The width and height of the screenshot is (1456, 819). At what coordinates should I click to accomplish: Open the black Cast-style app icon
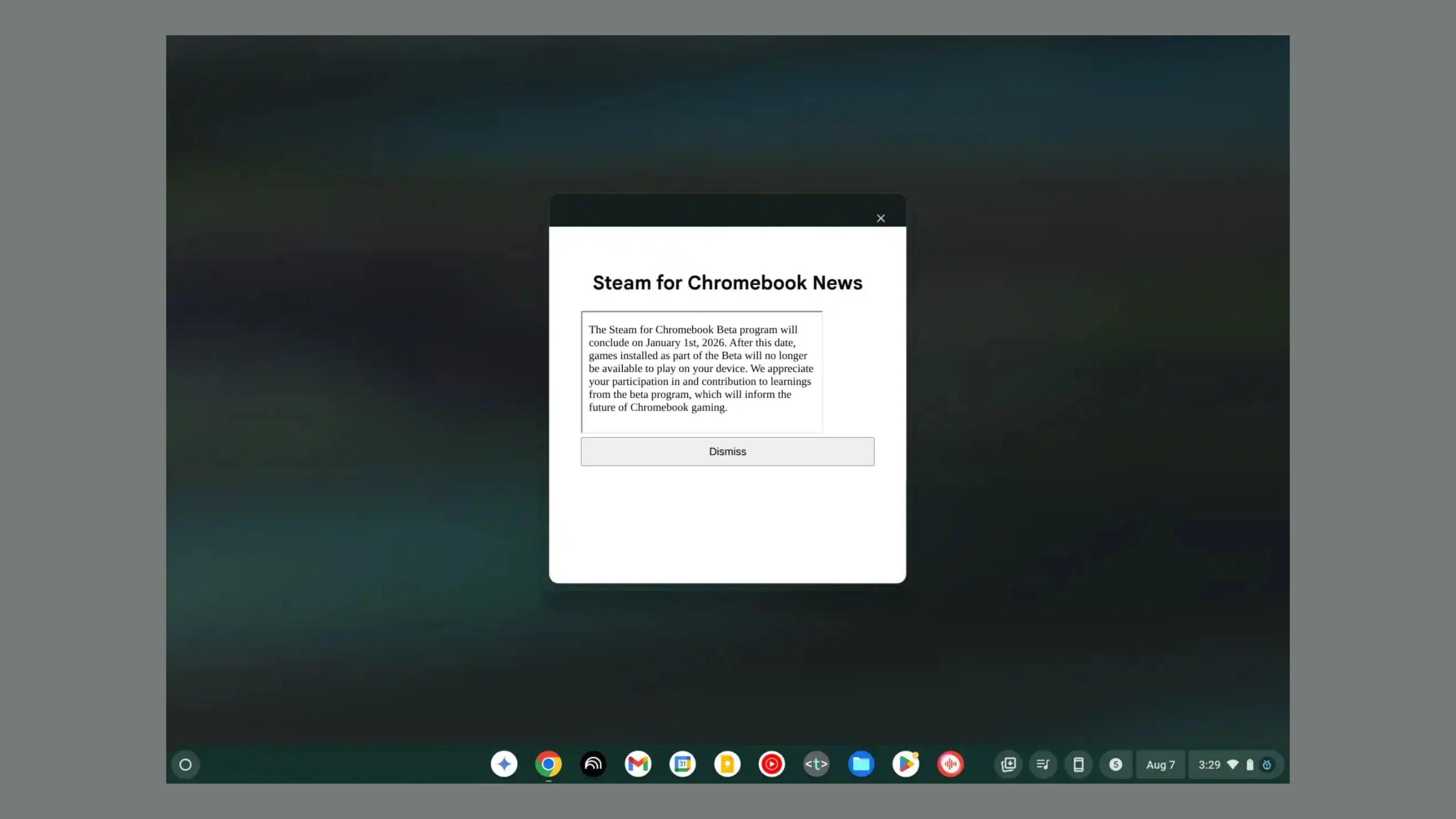(593, 764)
